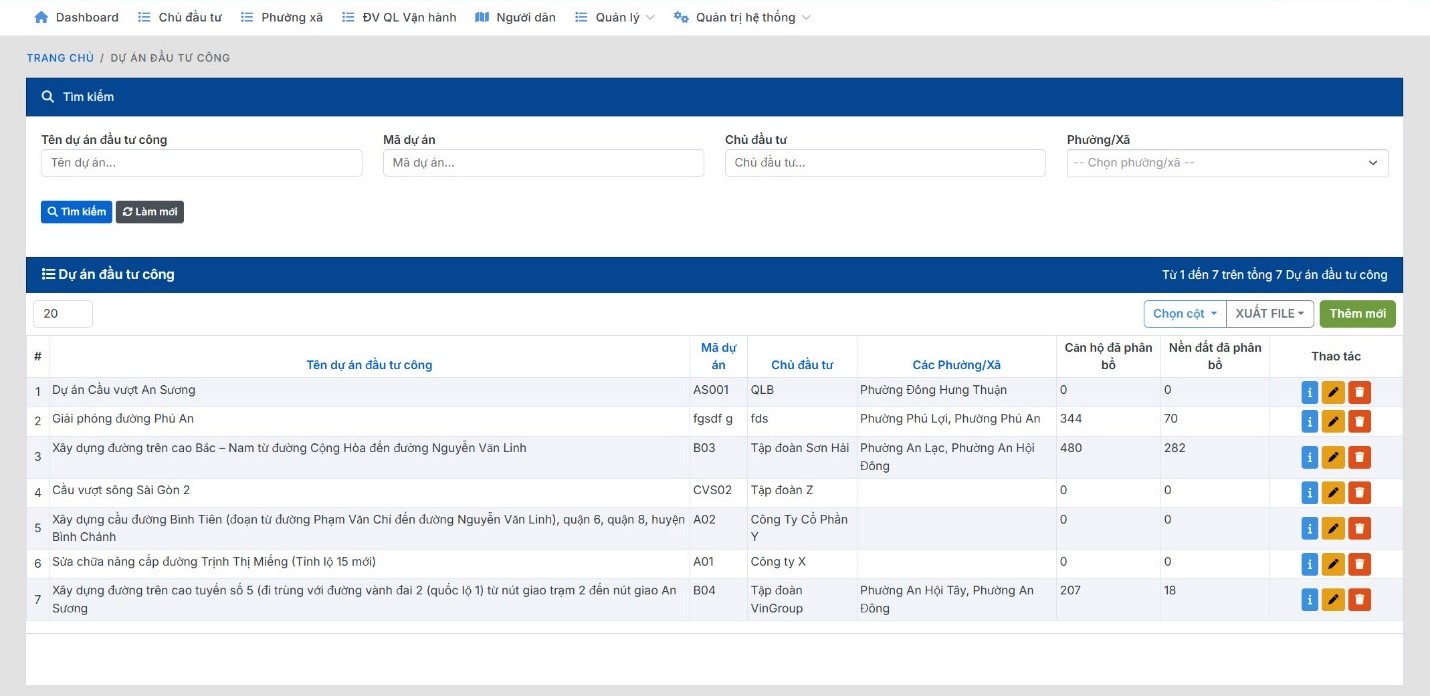
Task: Click the Mã dự án input field
Action: (544, 163)
